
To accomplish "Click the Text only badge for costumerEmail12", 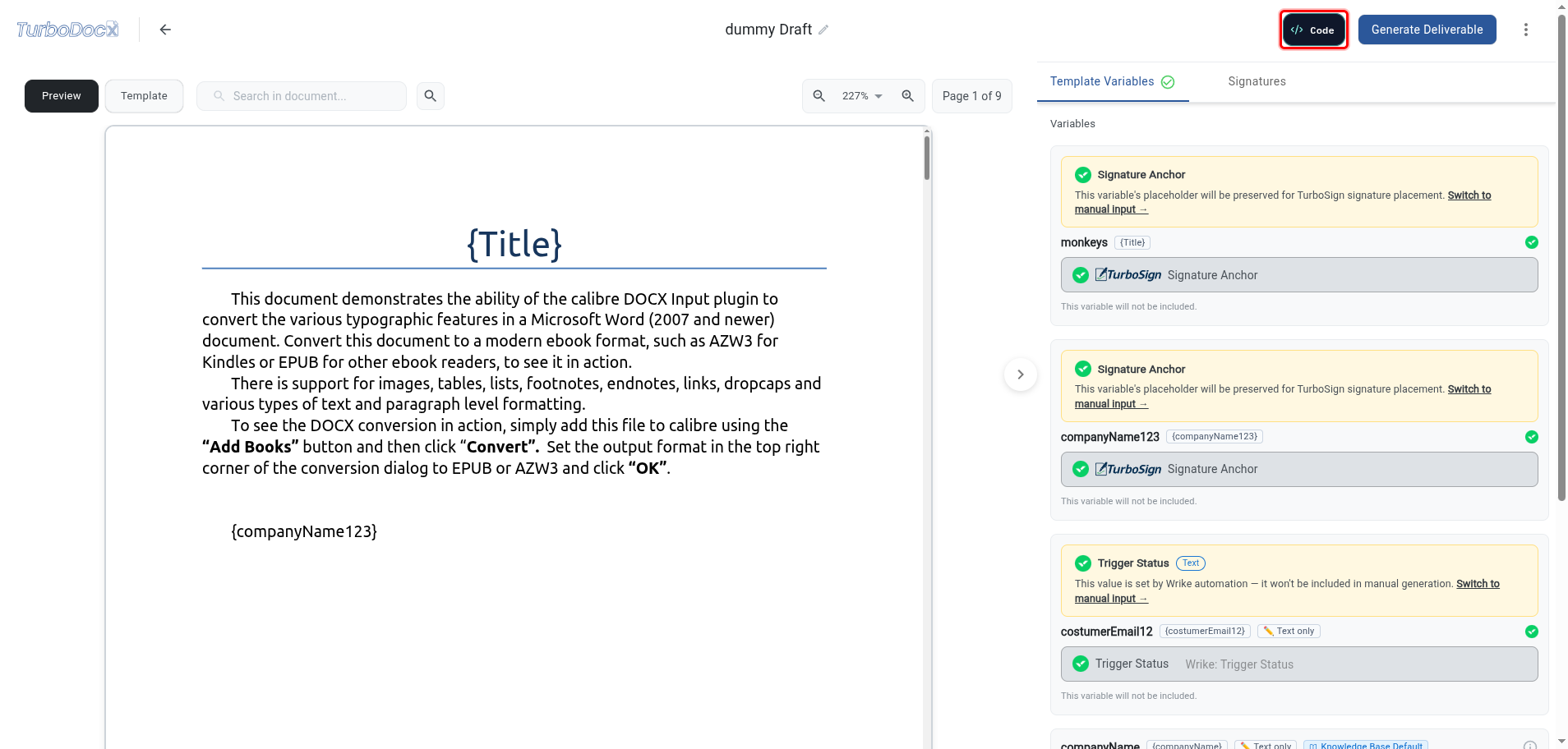I will [1289, 632].
